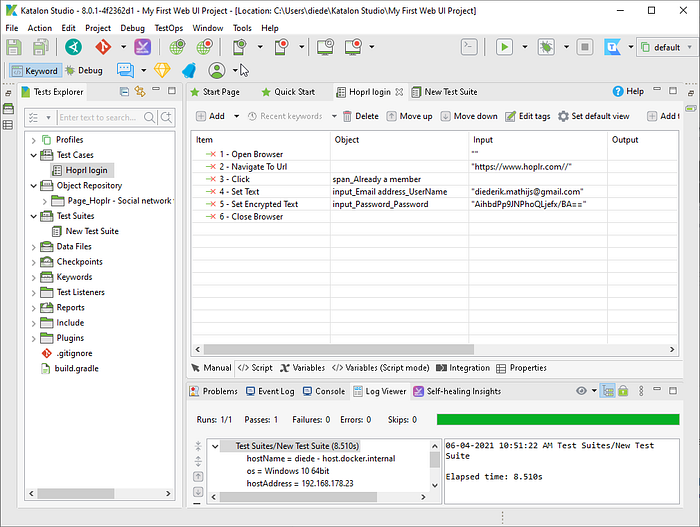Open the default profile dropdown
This screenshot has width=700, height=527.
[x=667, y=47]
